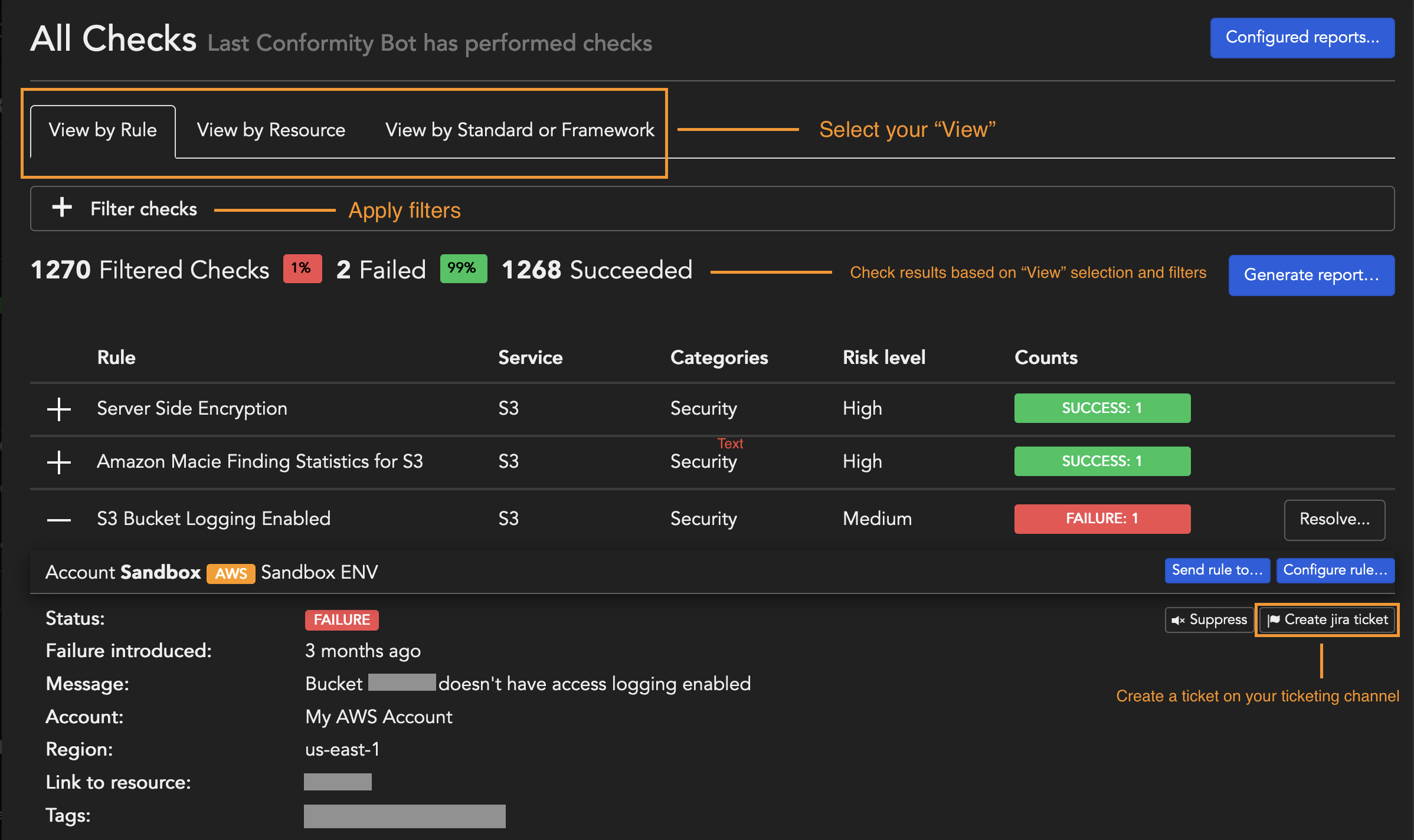Viewport: 1414px width, 840px height.
Task: Click the SUCCESS: 1 bar for Server Side Encryption
Action: pyautogui.click(x=1102, y=408)
